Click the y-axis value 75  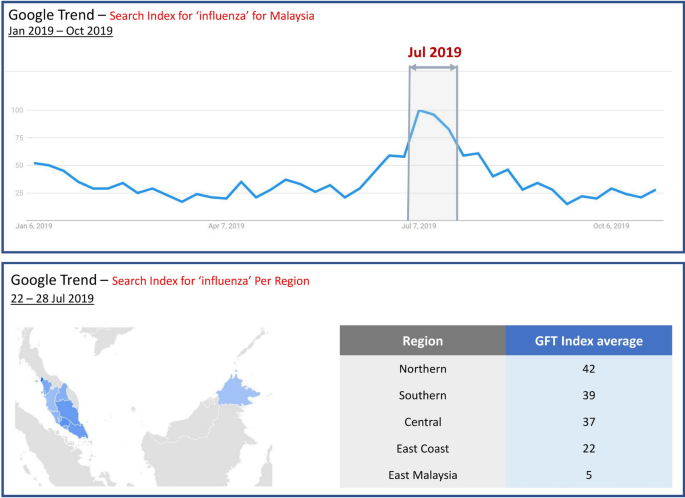pyautogui.click(x=19, y=138)
